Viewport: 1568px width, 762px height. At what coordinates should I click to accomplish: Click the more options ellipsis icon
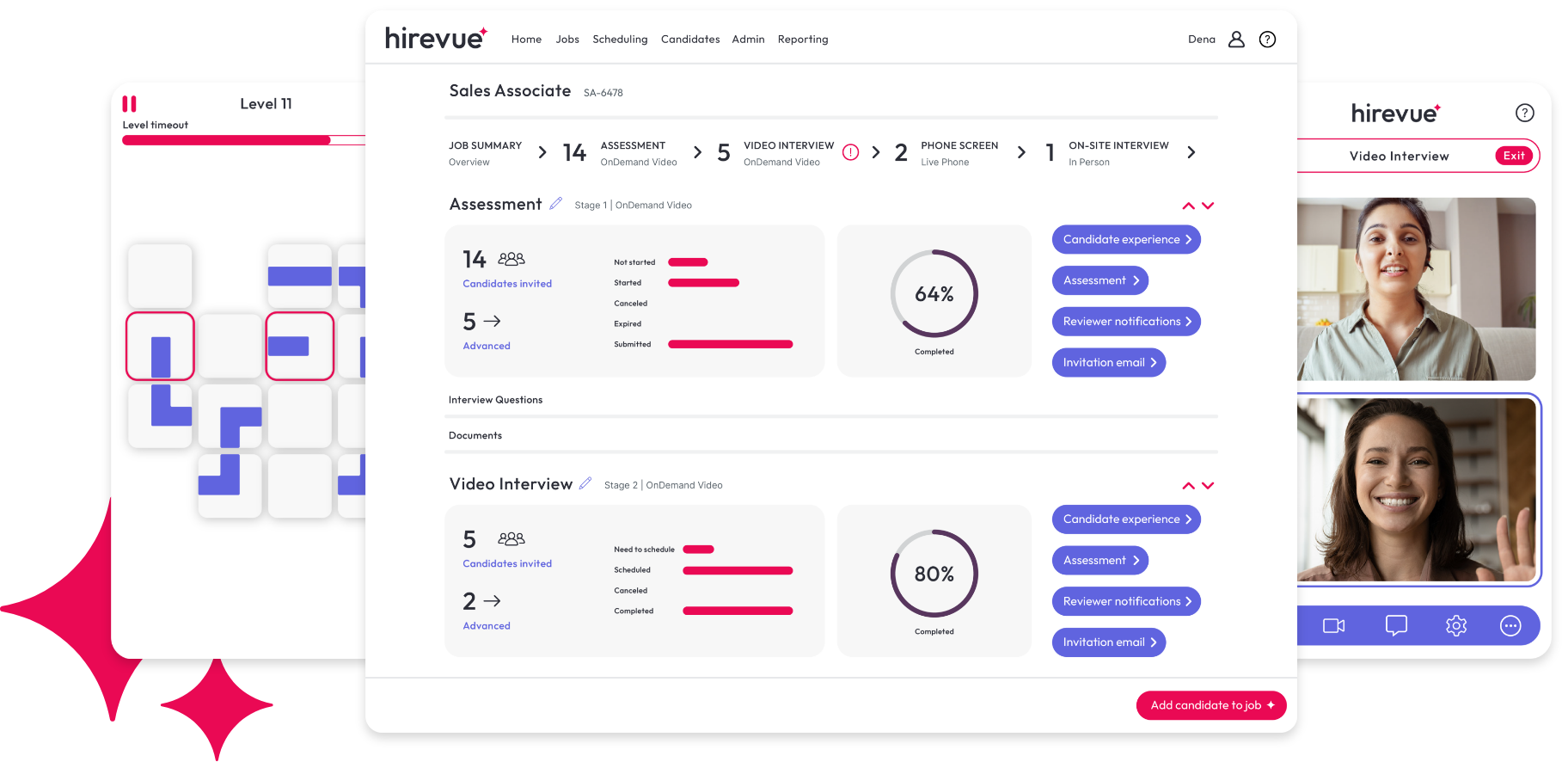[x=1510, y=625]
